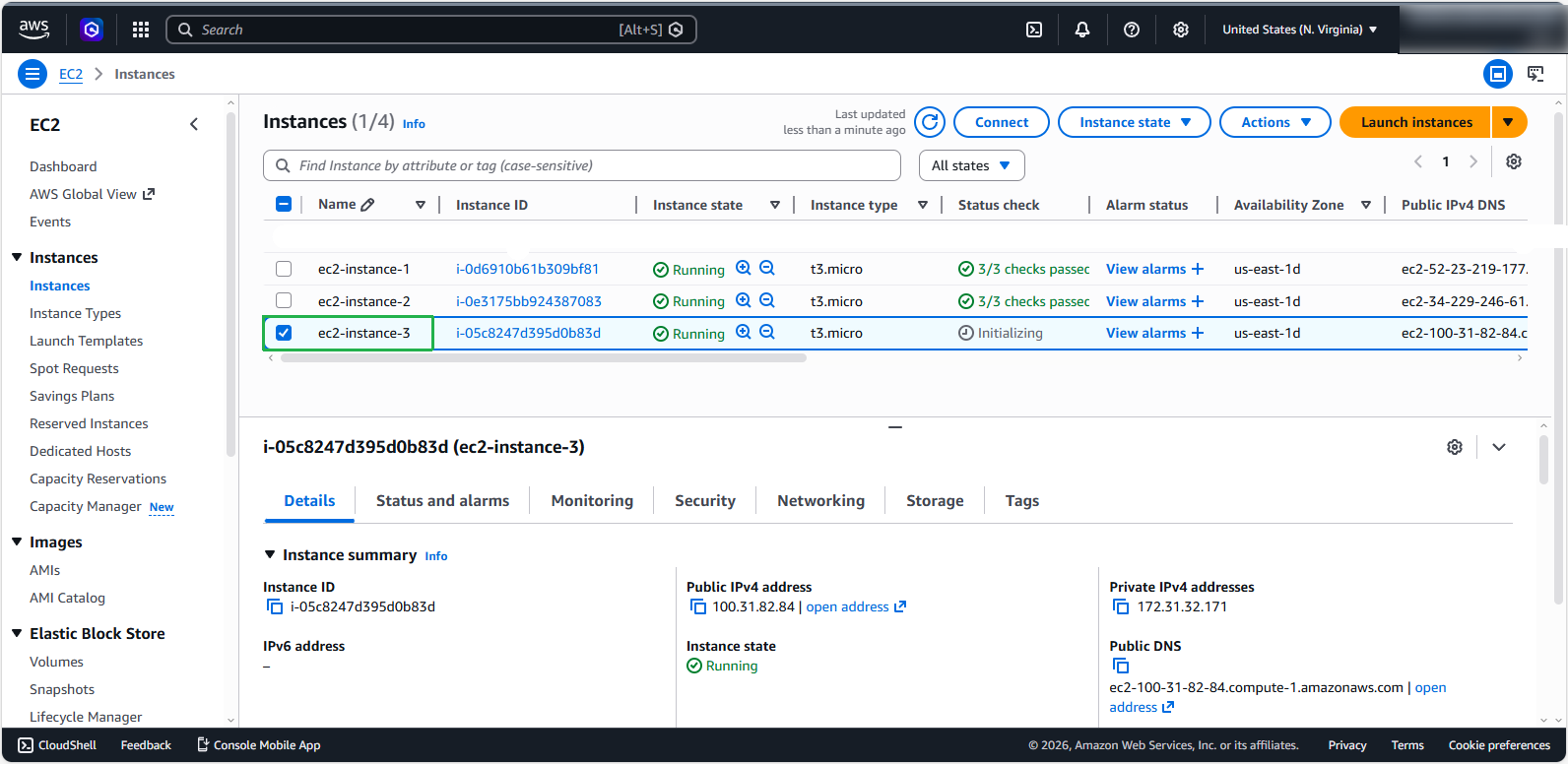
Task: Open the services grid menu icon
Action: click(x=141, y=30)
